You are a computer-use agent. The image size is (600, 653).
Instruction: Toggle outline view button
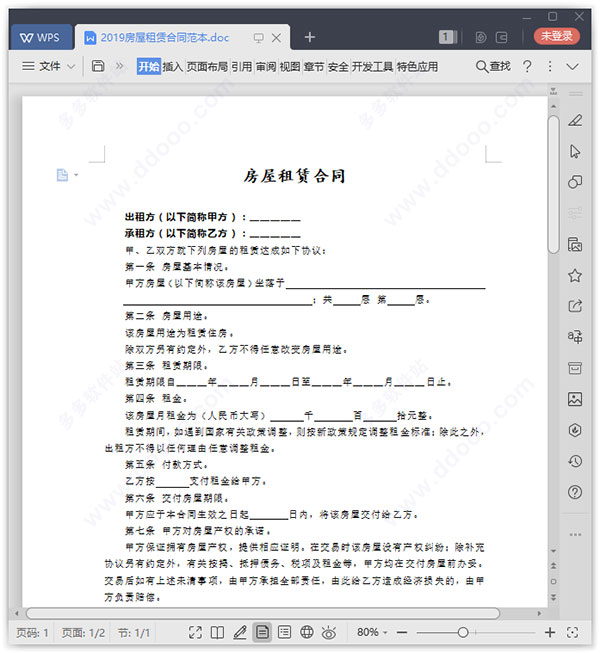pos(284,633)
